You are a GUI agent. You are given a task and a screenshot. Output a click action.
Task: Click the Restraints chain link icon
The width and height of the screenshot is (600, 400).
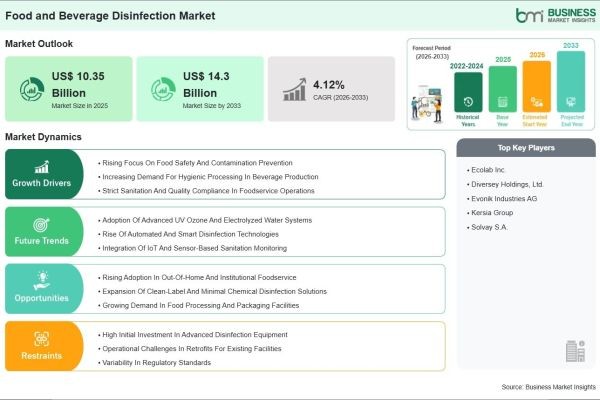coord(41,339)
